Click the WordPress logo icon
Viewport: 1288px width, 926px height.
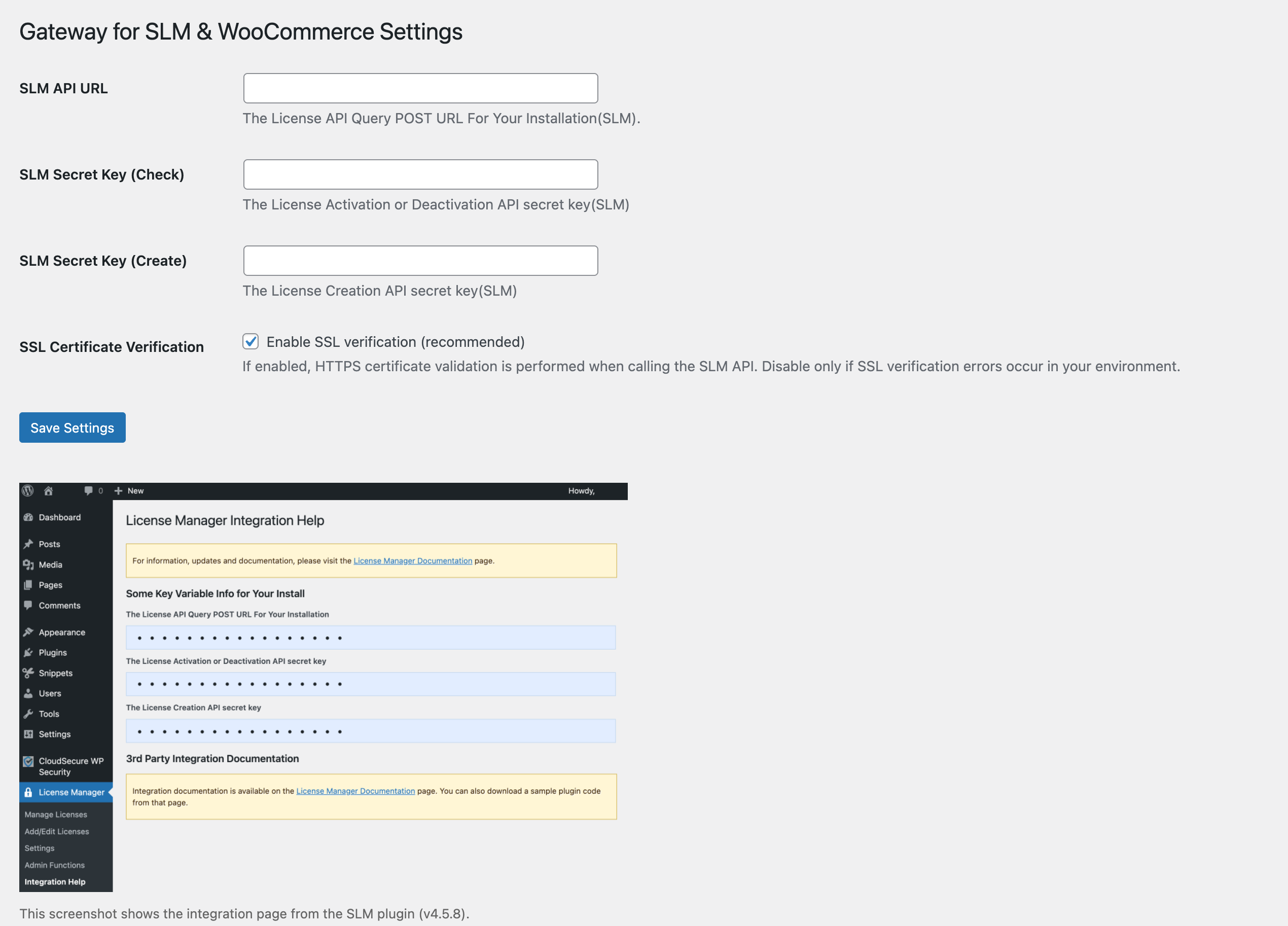(x=28, y=491)
